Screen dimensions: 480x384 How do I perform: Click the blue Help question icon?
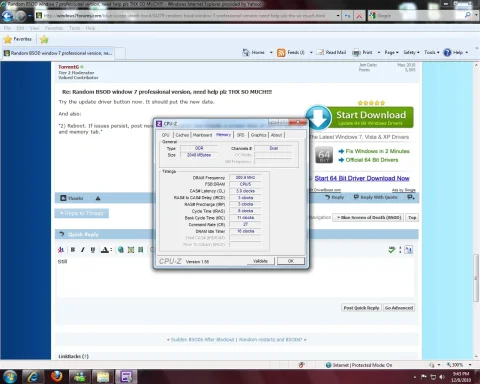[447, 52]
